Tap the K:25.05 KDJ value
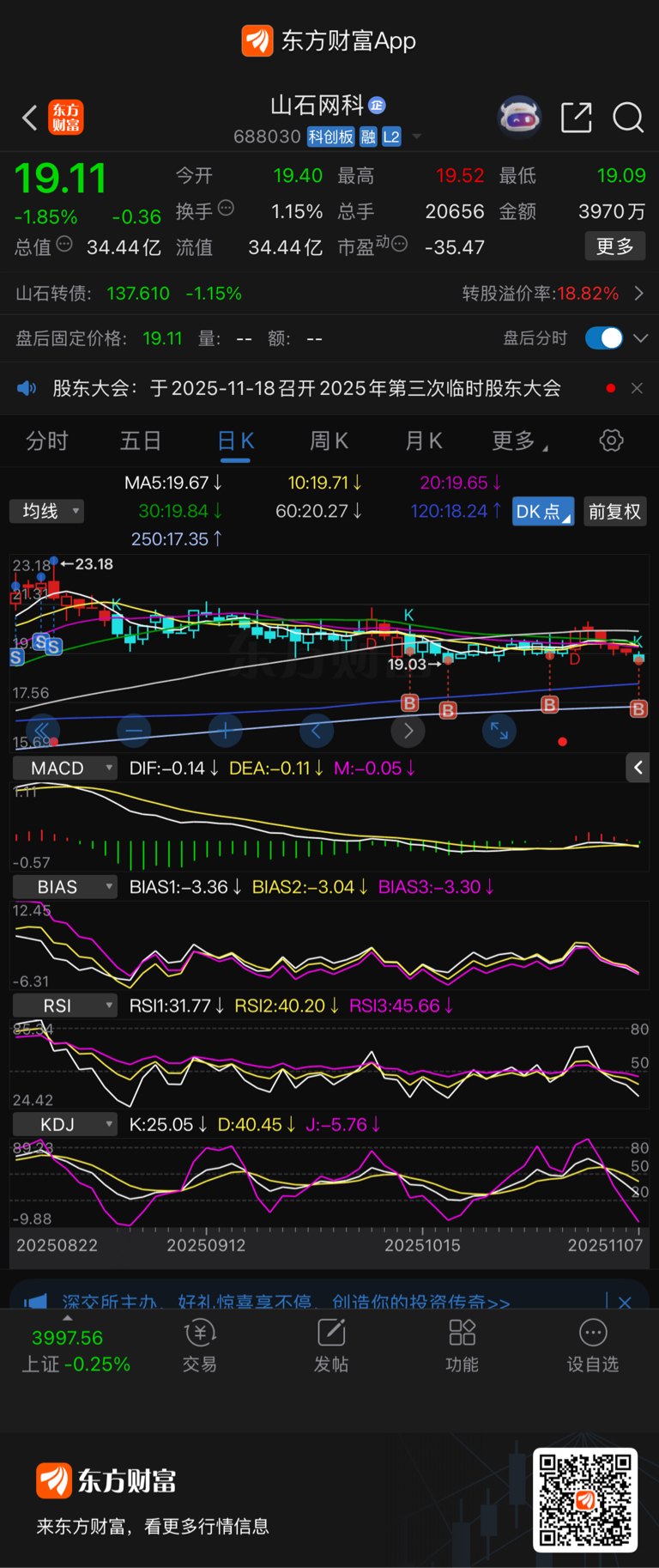Viewport: 659px width, 1568px height. point(168,1125)
